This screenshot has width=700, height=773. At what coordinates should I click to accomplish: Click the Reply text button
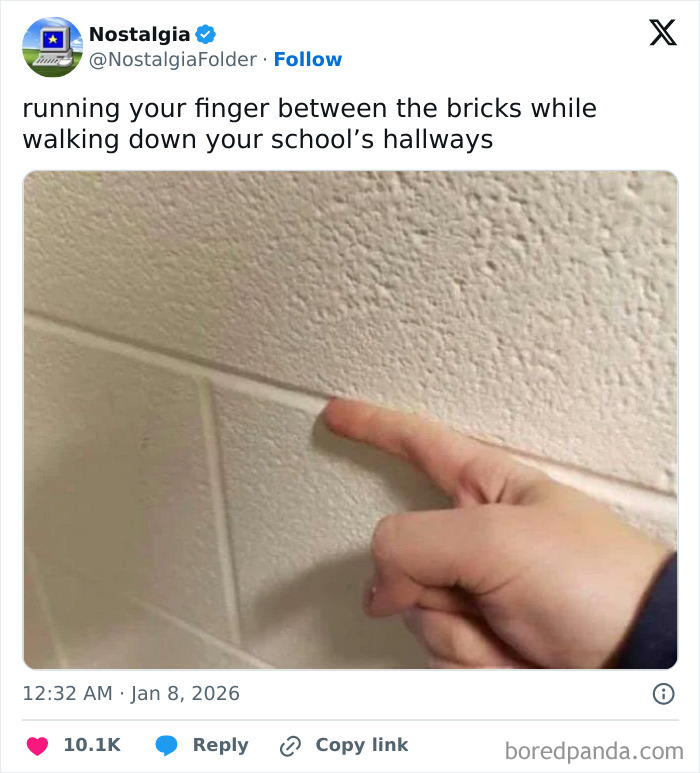(220, 745)
